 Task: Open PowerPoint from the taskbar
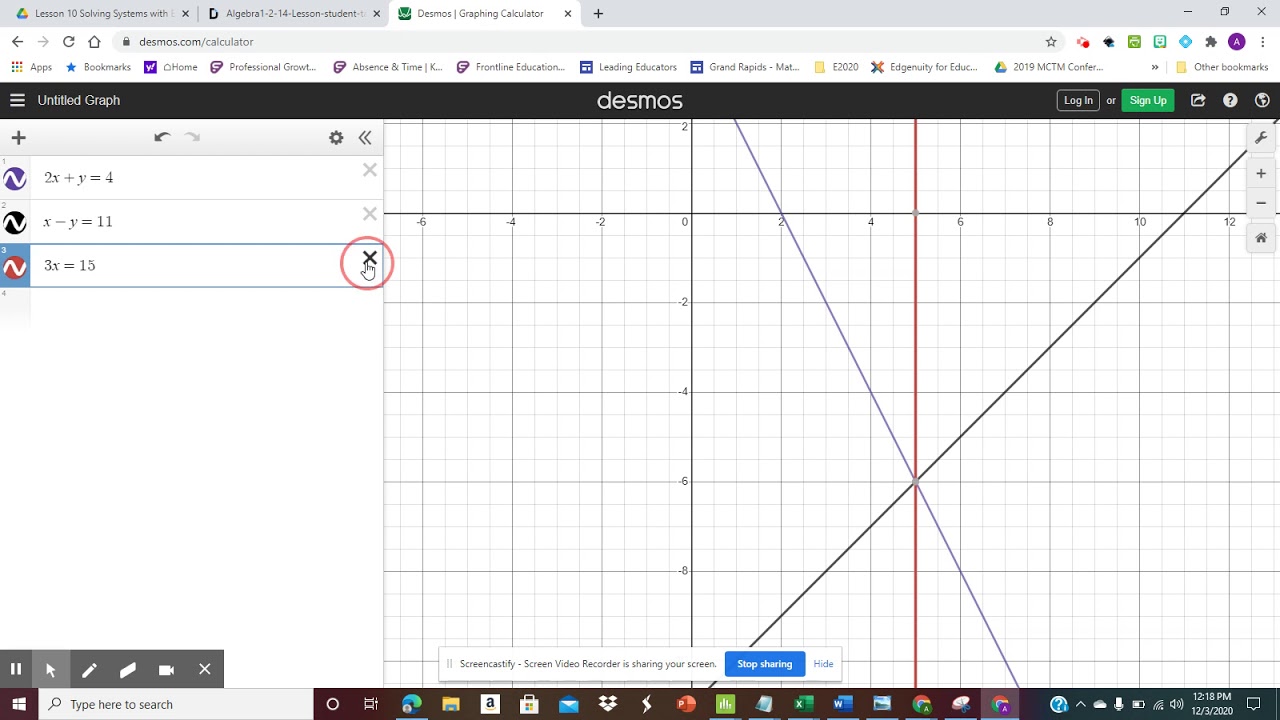tap(686, 704)
